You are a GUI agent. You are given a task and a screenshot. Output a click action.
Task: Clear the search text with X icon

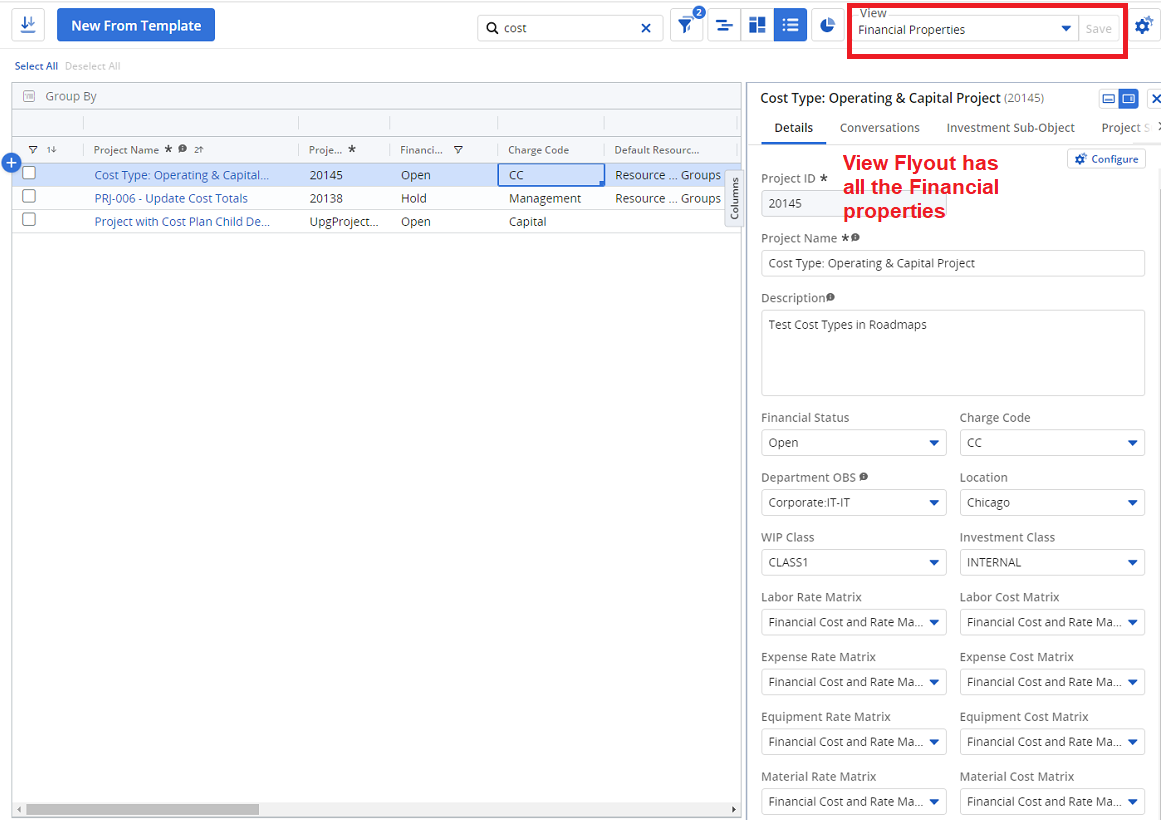(x=646, y=29)
